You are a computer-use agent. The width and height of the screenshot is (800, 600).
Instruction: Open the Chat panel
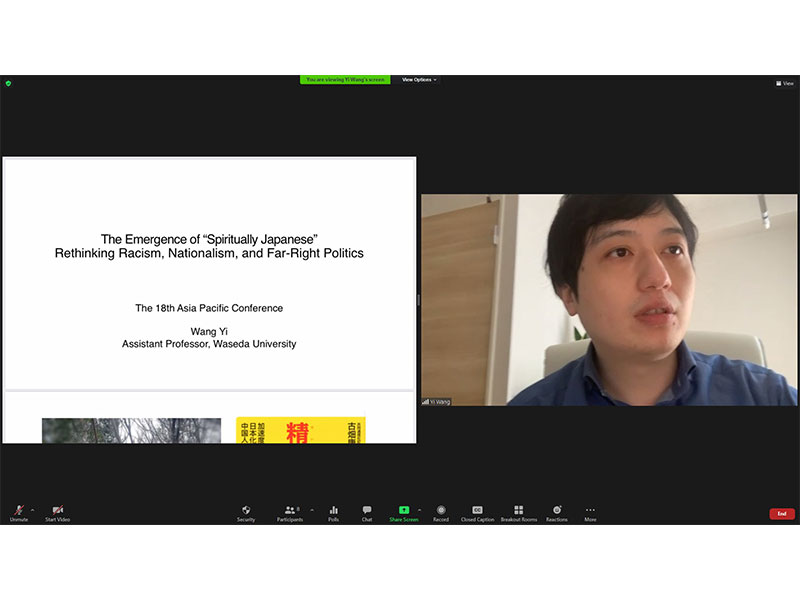[367, 512]
